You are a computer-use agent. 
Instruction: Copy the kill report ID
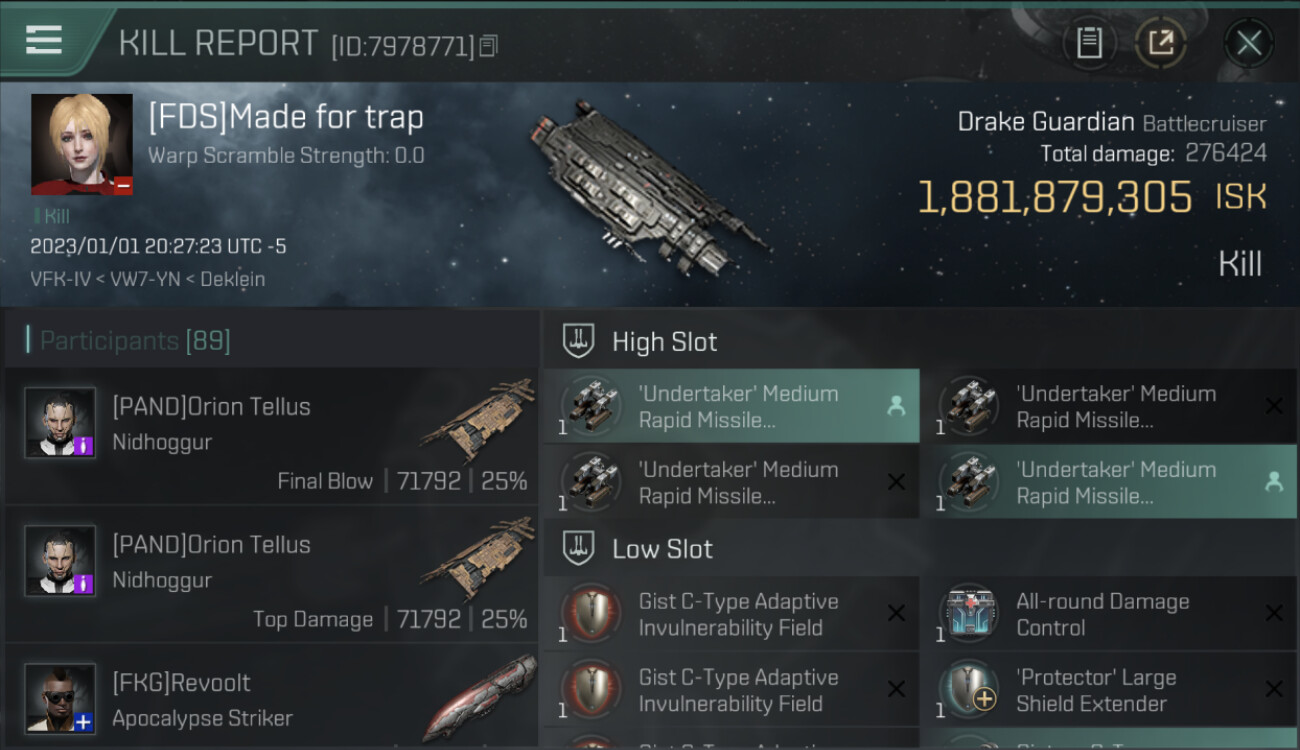[x=488, y=45]
